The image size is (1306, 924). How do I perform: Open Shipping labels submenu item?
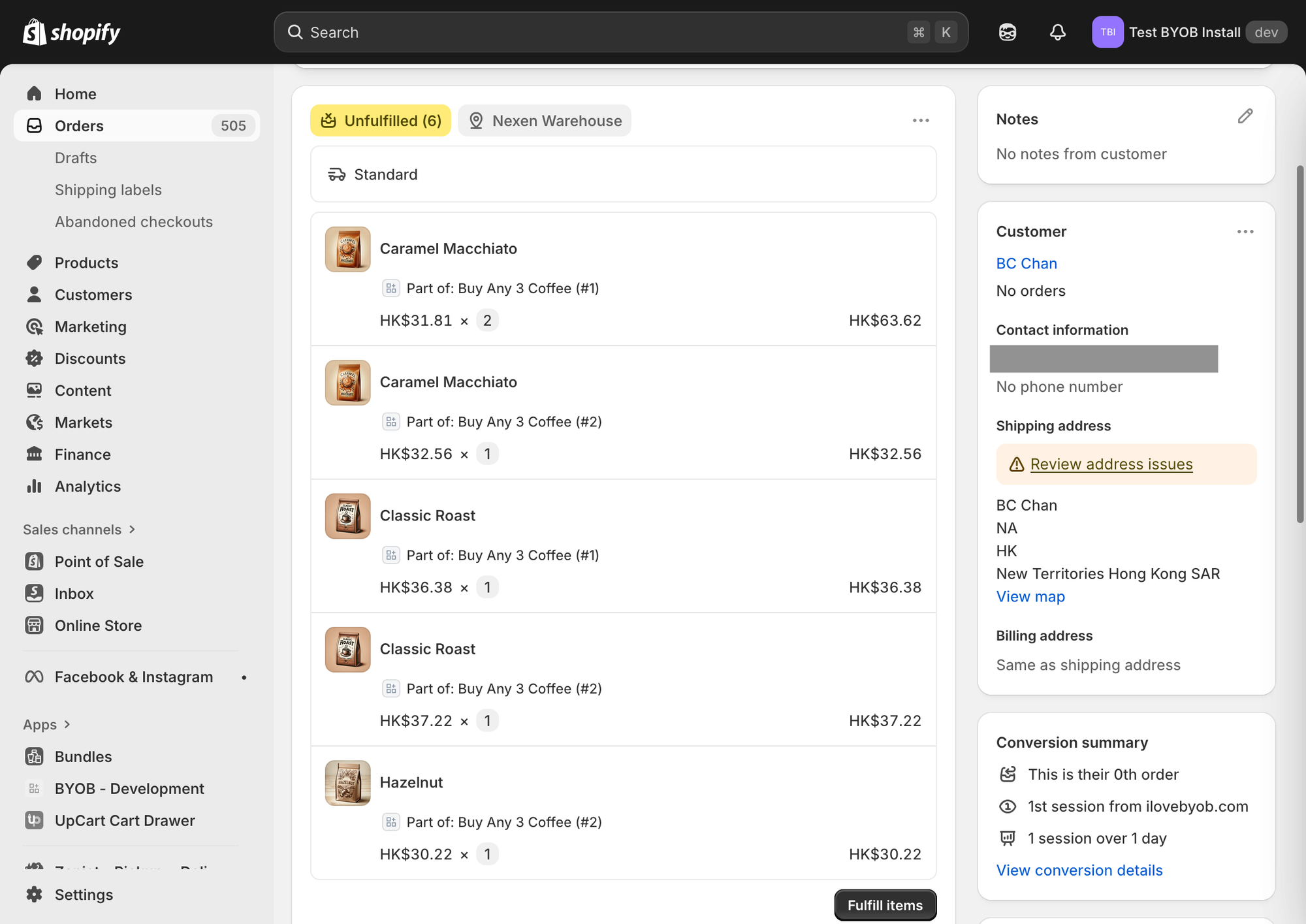[108, 190]
